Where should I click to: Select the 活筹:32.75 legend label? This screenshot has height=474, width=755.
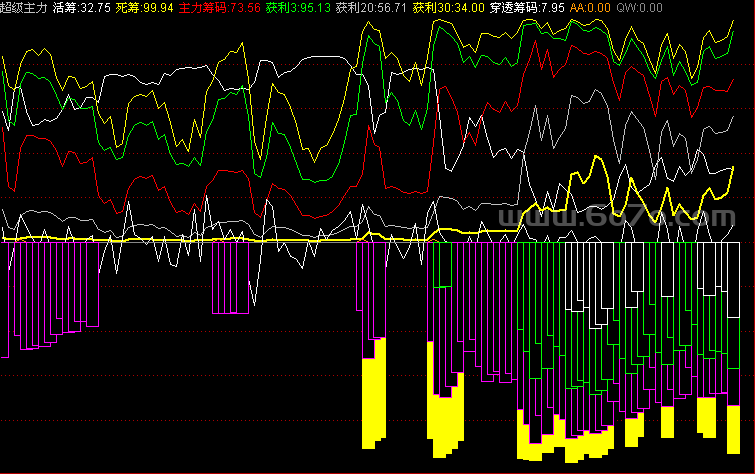coord(81,8)
